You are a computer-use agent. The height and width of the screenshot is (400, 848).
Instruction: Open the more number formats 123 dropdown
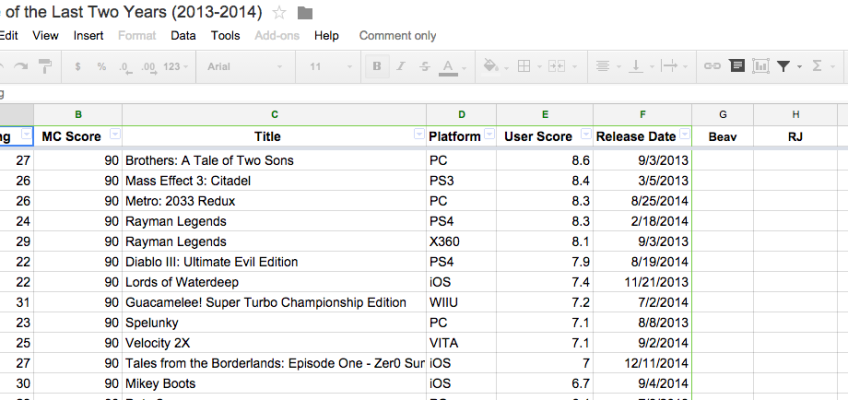(176, 66)
